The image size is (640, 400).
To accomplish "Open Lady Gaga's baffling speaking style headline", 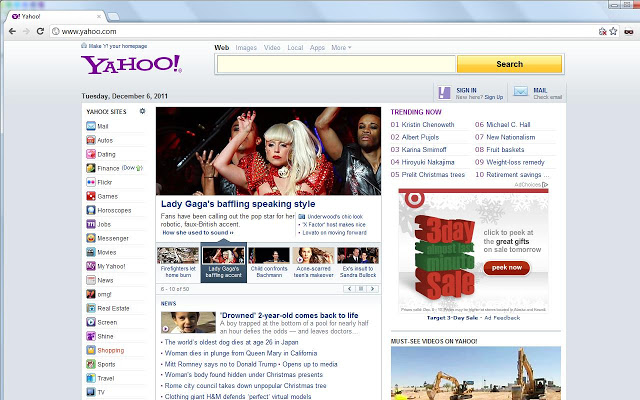I will (x=238, y=204).
